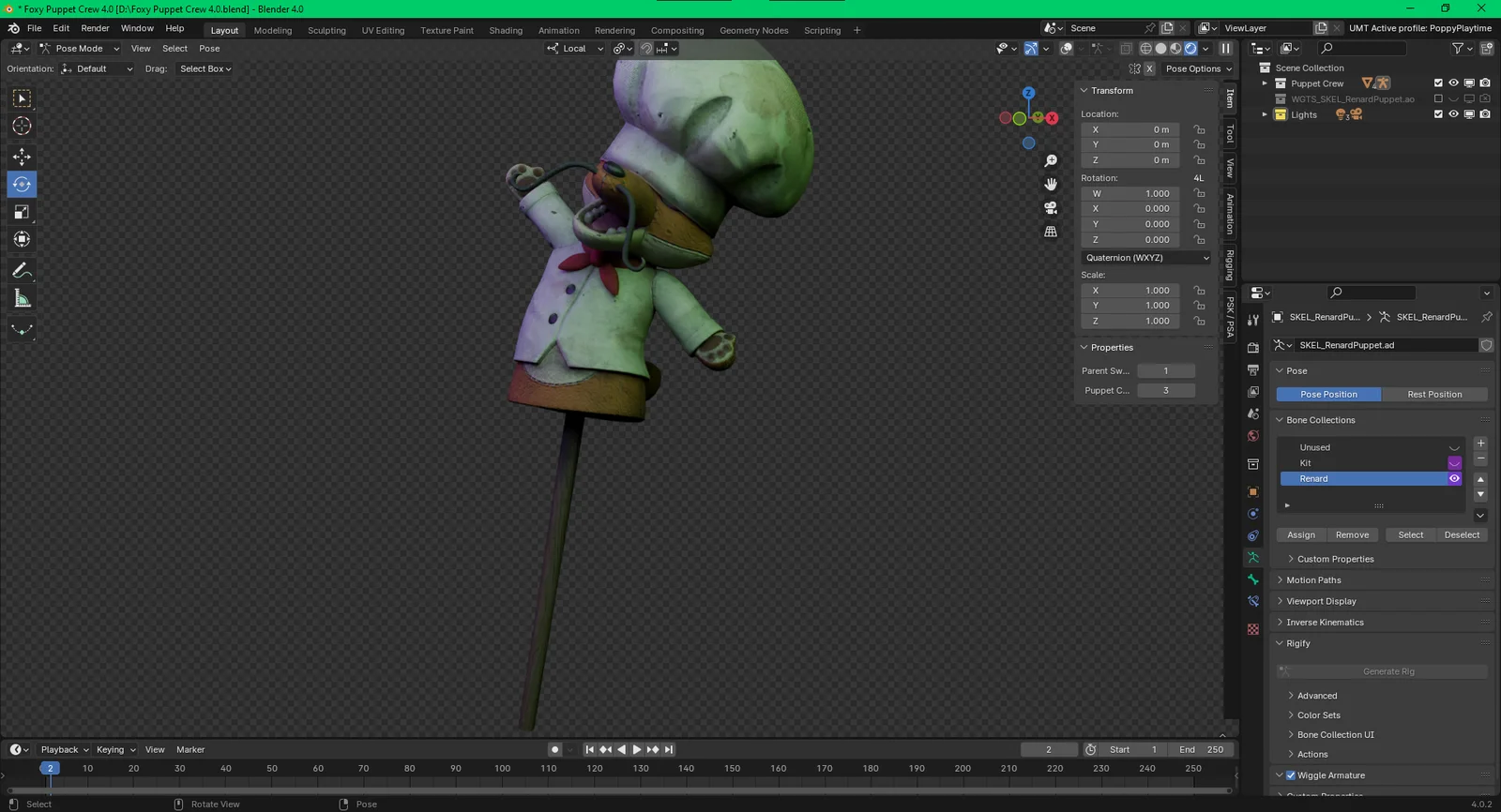The image size is (1501, 812).
Task: Switch to the Shading workspace tab
Action: [x=506, y=30]
